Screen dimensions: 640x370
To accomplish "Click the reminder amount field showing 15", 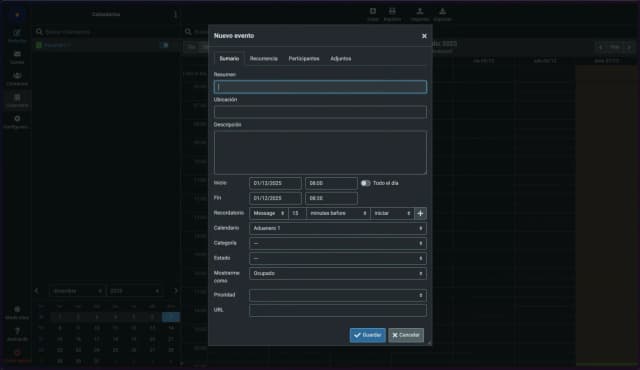I will tap(297, 213).
